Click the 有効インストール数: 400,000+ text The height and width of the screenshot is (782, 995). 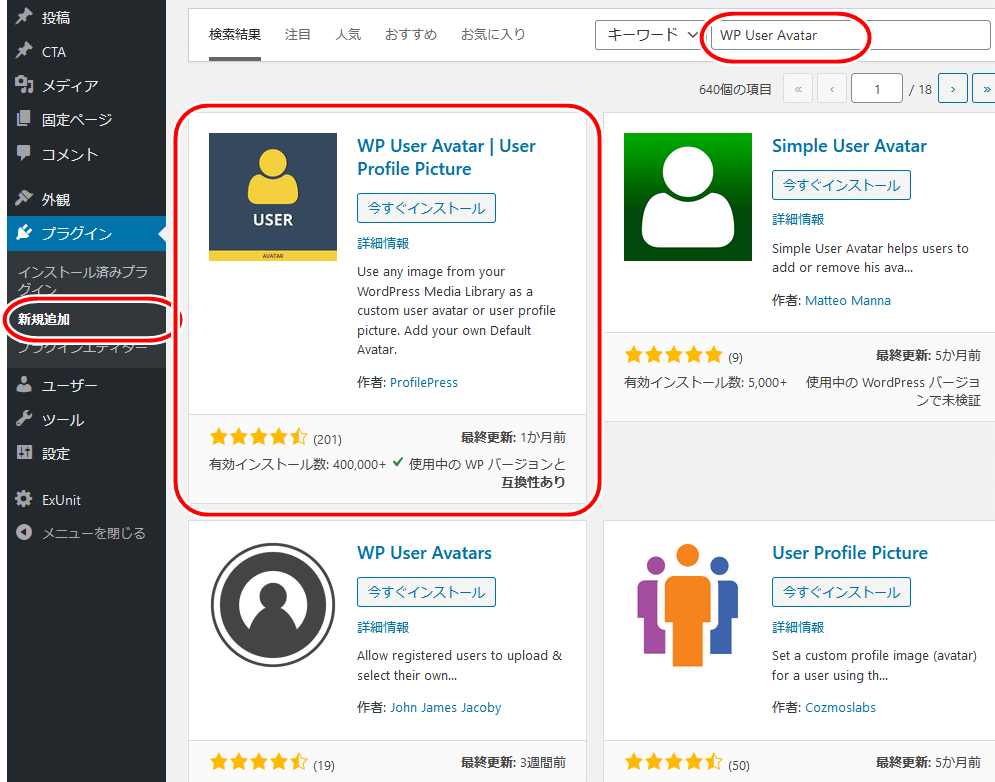pos(298,464)
